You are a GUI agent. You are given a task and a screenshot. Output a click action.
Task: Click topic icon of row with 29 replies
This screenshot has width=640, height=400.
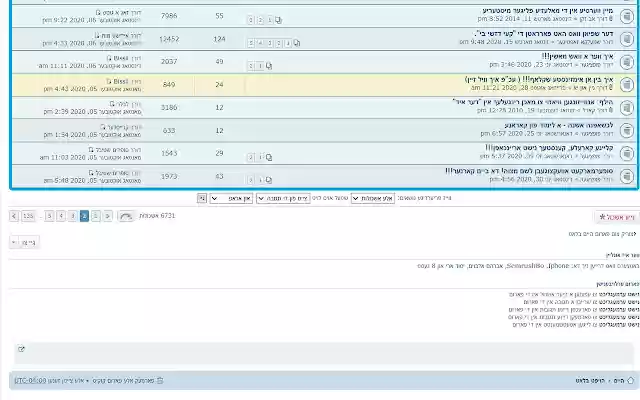(x=627, y=153)
